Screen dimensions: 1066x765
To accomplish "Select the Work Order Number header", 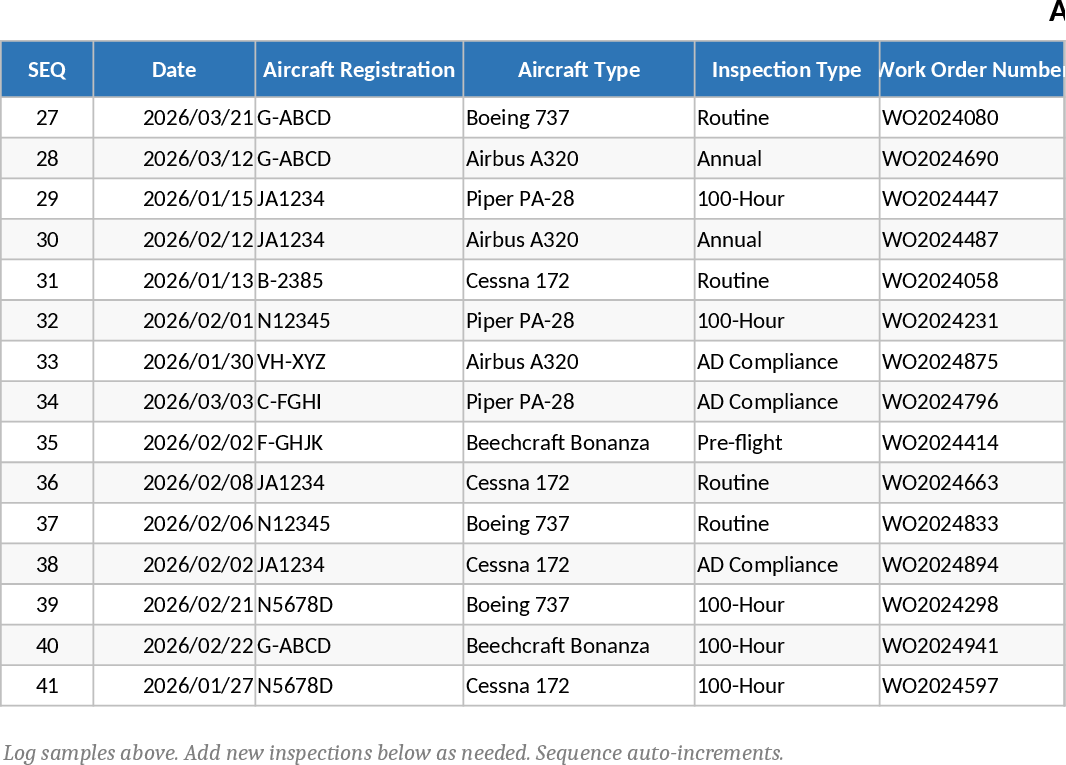I will pyautogui.click(x=971, y=70).
